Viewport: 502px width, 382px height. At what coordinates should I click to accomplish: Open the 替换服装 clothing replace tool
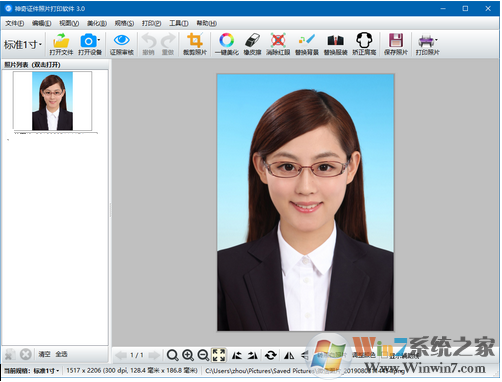tap(336, 44)
